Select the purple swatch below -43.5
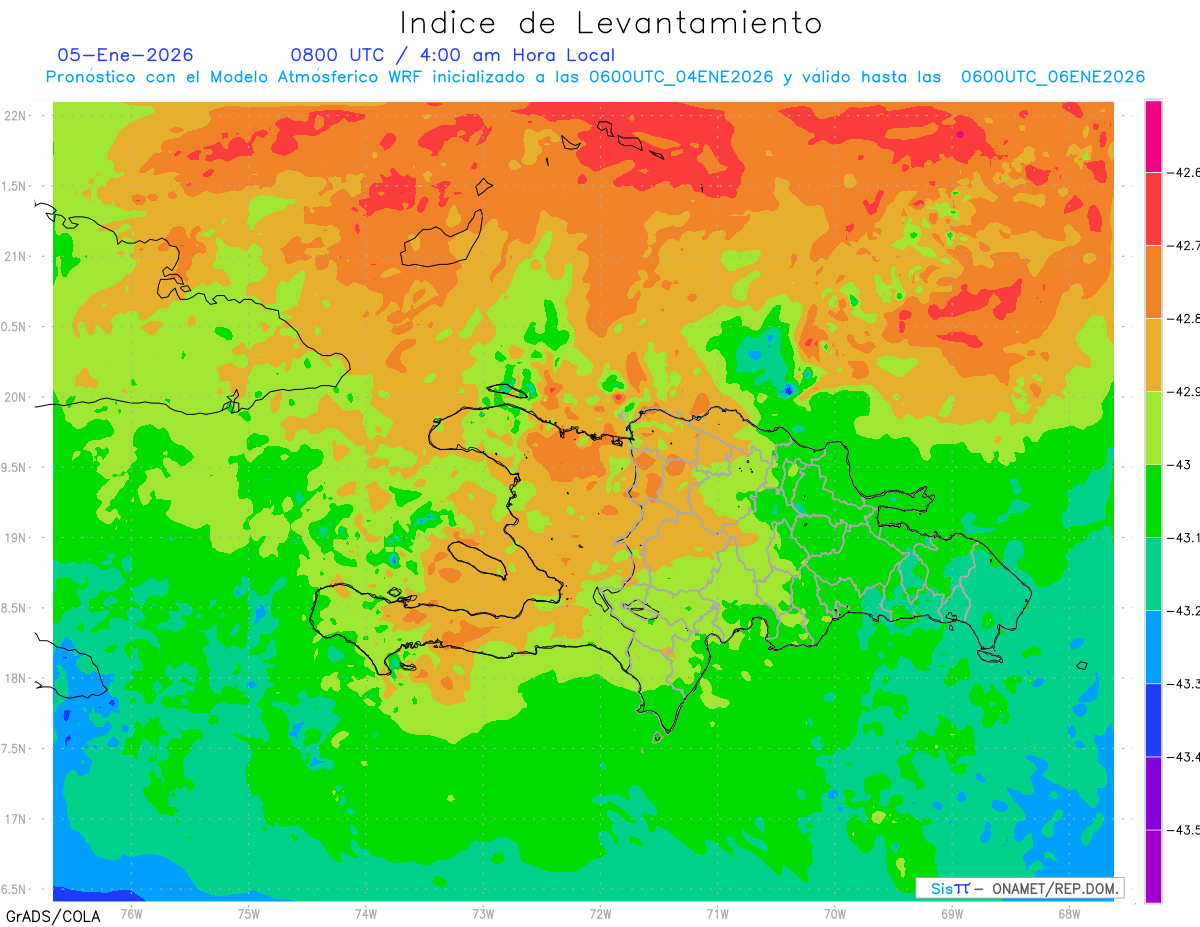 coord(1153,866)
